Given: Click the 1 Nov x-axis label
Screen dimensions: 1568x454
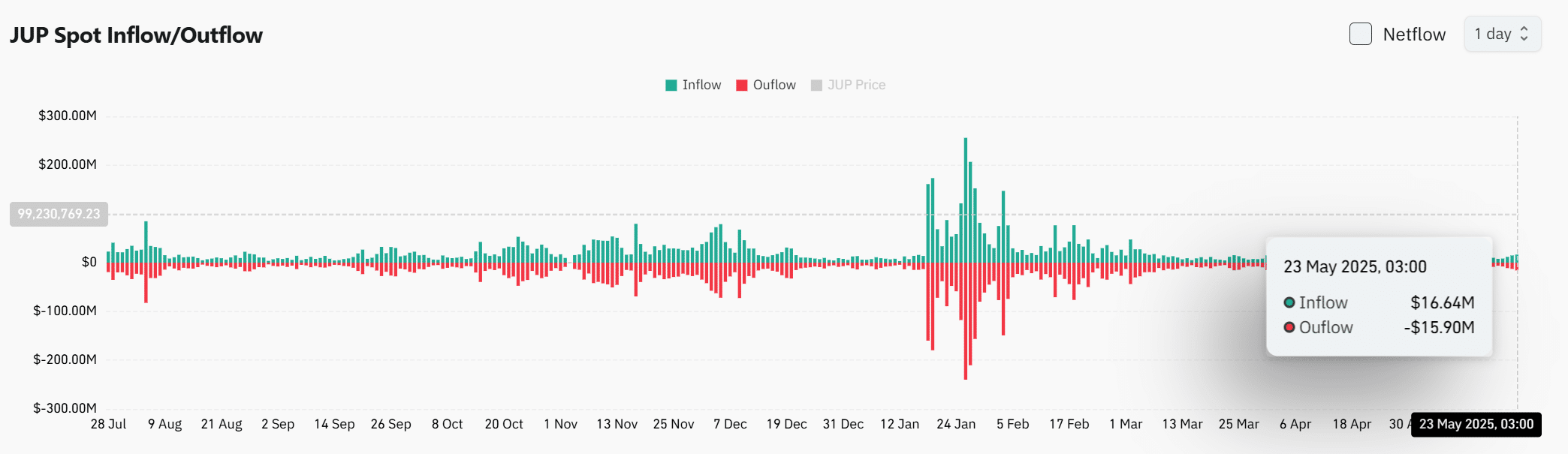Looking at the screenshot, I should point(560,424).
